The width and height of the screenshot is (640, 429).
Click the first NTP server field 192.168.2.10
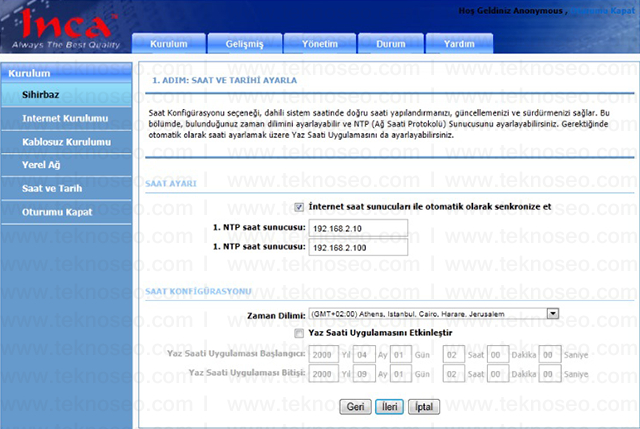(x=358, y=228)
